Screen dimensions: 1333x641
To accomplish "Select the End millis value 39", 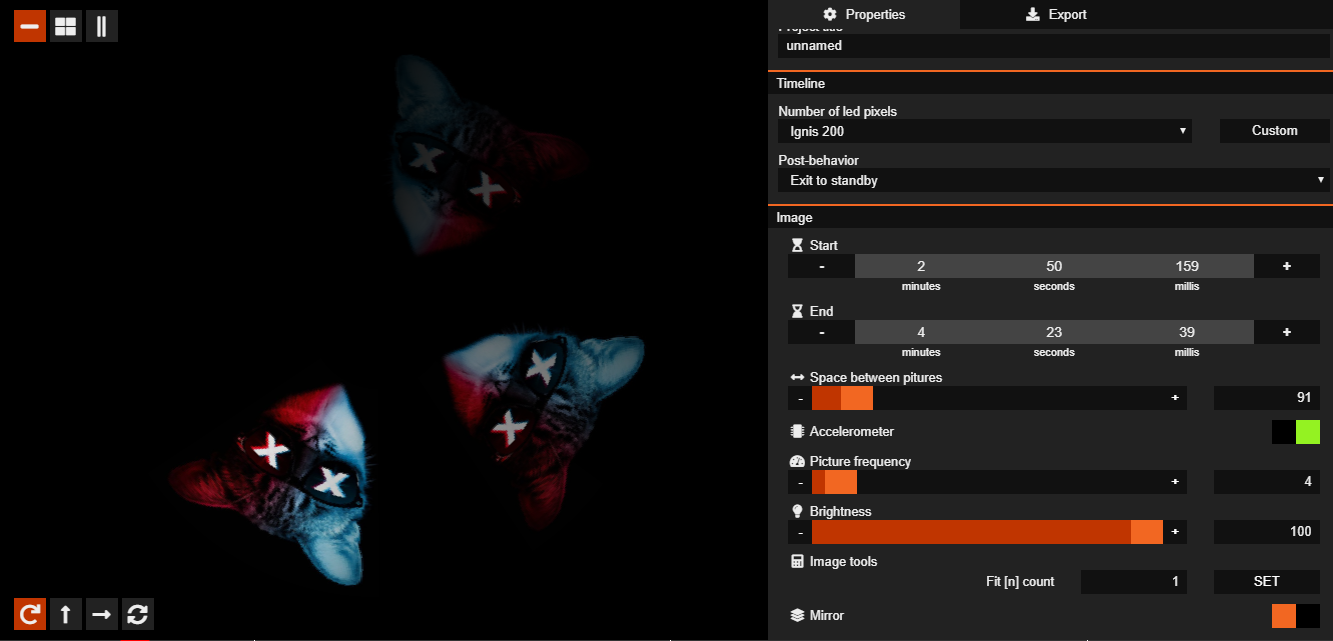I will pos(1187,332).
